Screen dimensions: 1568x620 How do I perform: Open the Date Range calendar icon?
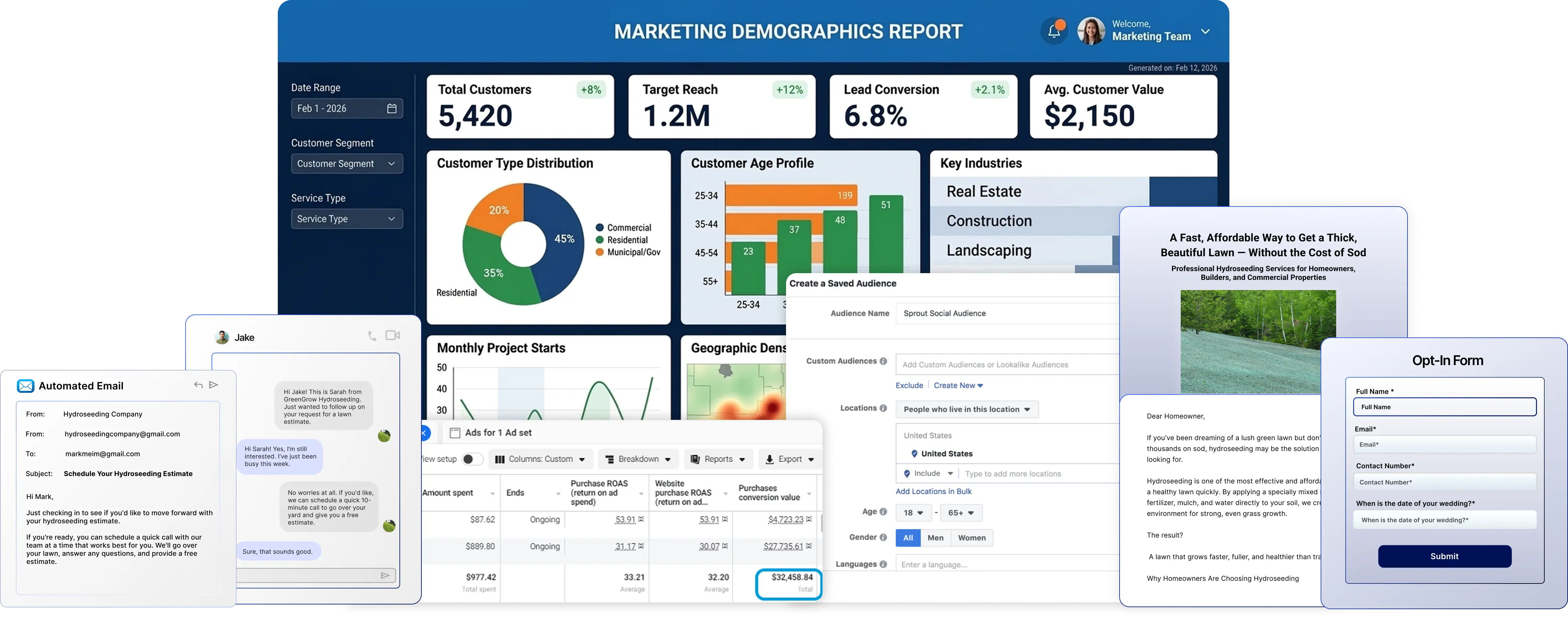pyautogui.click(x=391, y=109)
